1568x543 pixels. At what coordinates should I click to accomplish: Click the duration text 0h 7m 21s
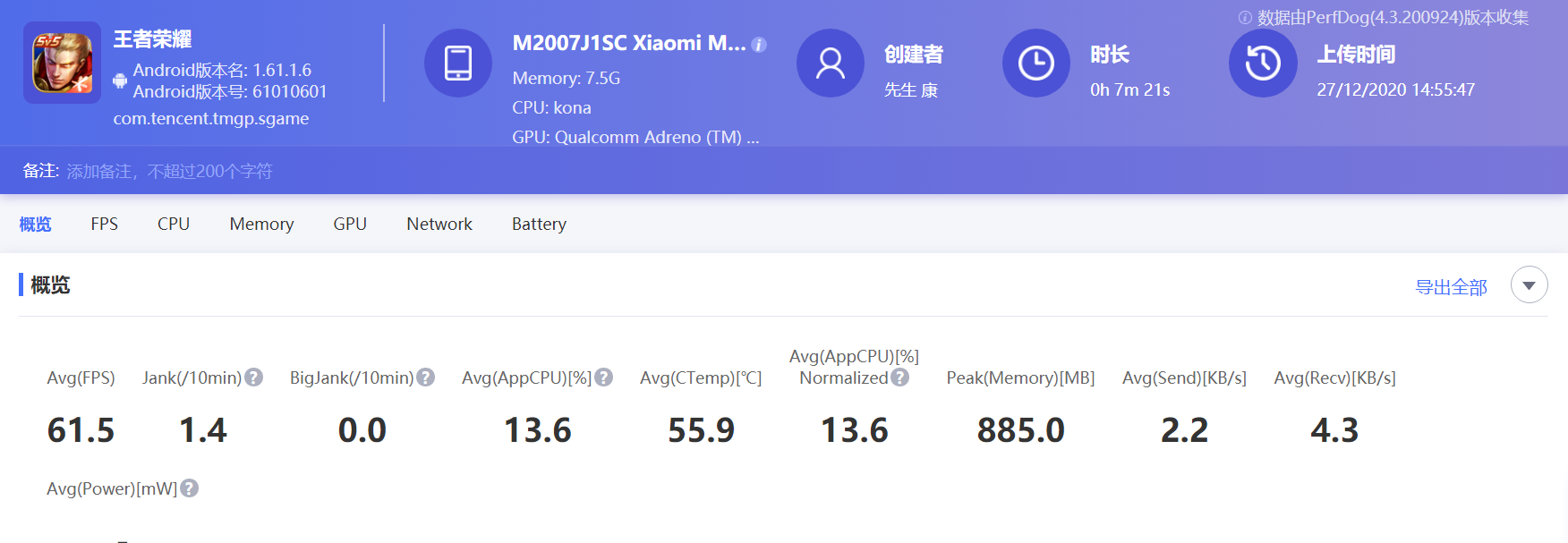tap(1130, 89)
